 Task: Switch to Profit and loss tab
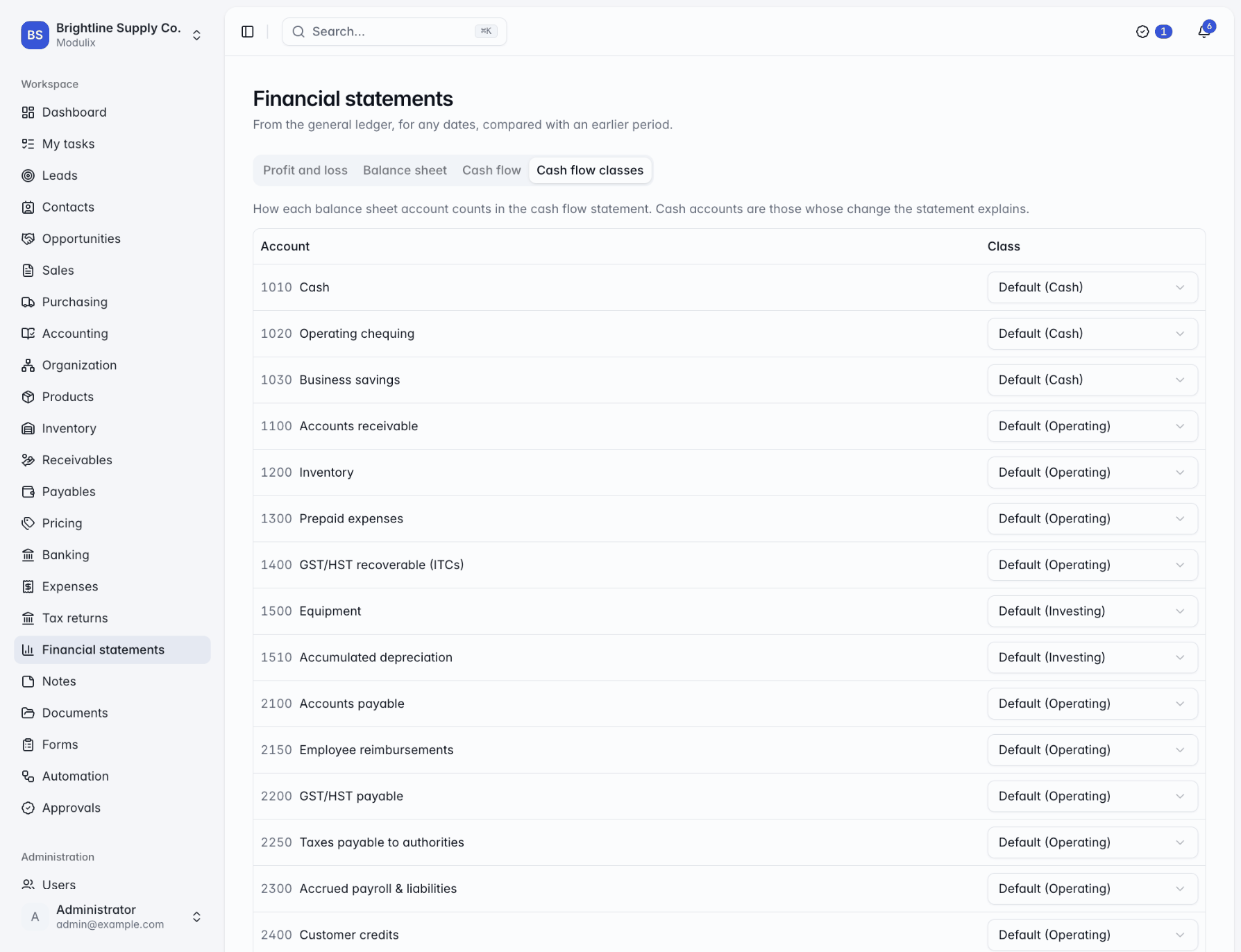pos(305,170)
